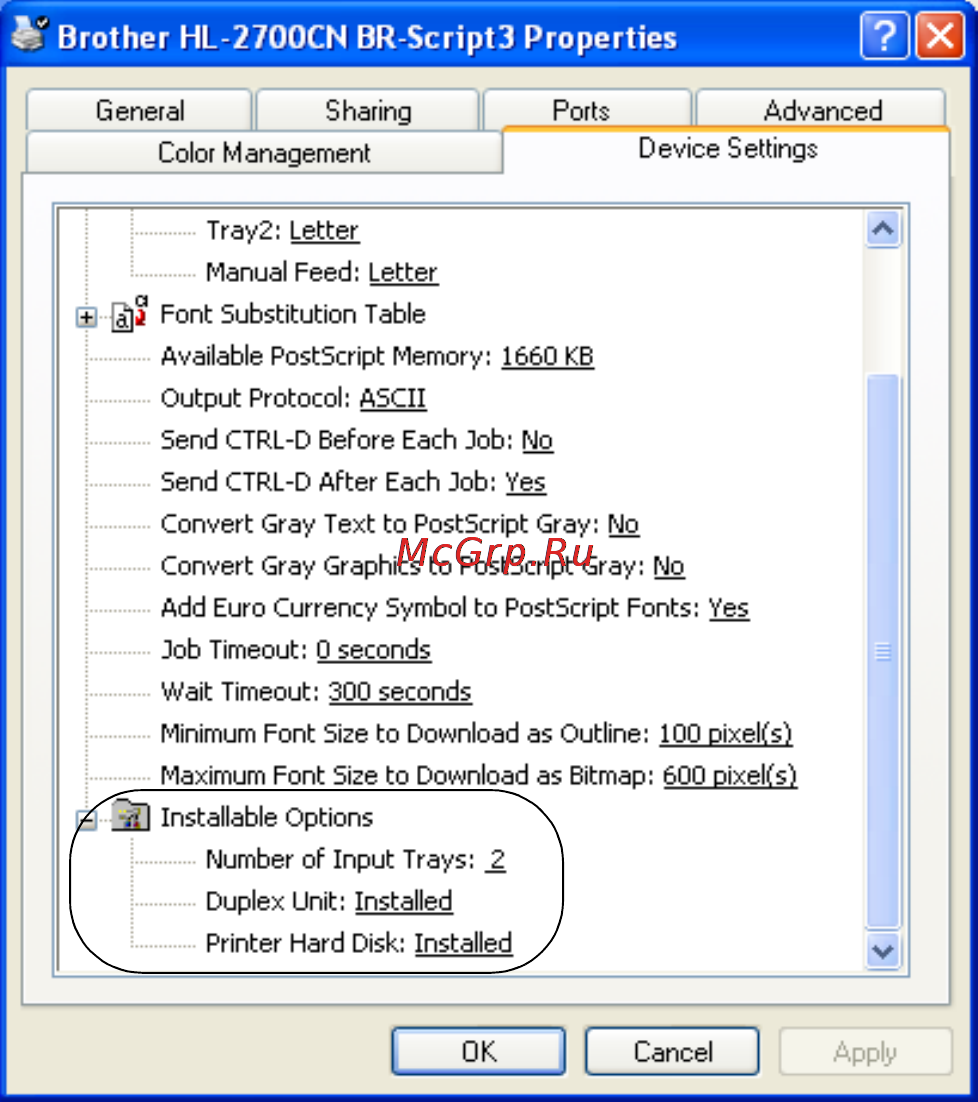
Task: Click the Apply button
Action: [x=866, y=1051]
